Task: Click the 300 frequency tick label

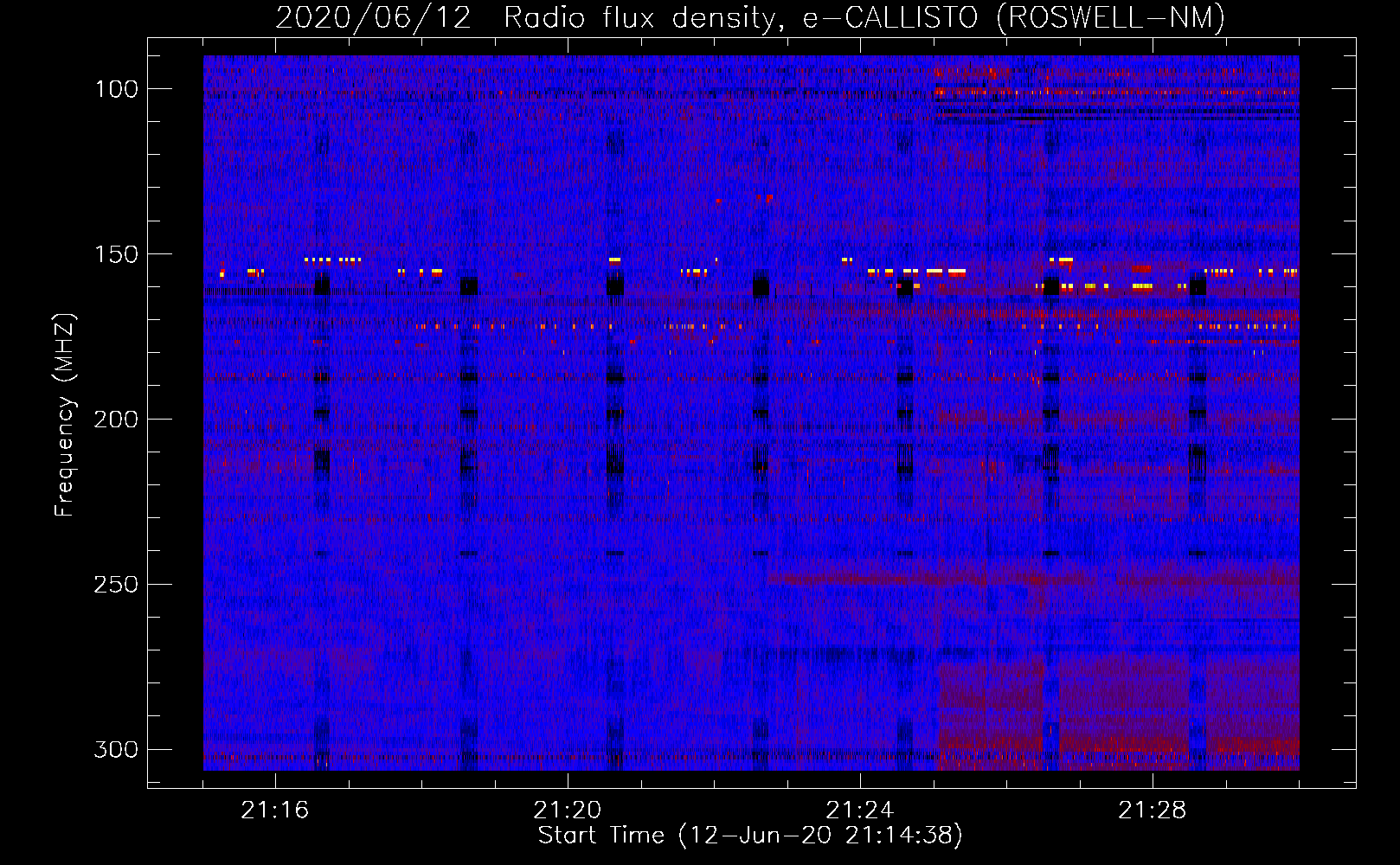Action: (x=116, y=749)
